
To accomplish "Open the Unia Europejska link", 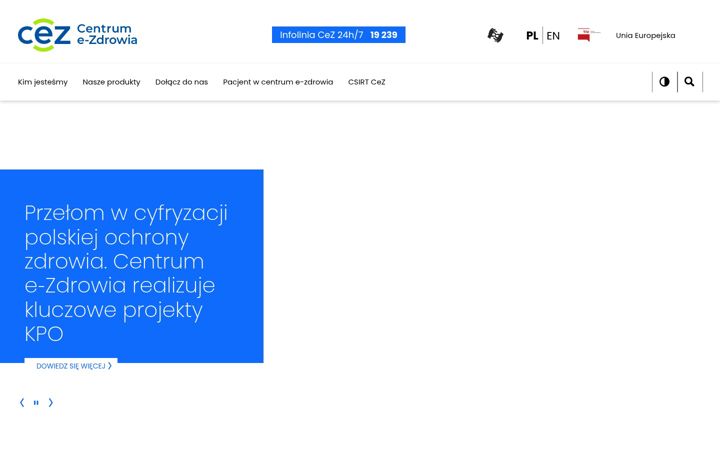I will [x=645, y=35].
